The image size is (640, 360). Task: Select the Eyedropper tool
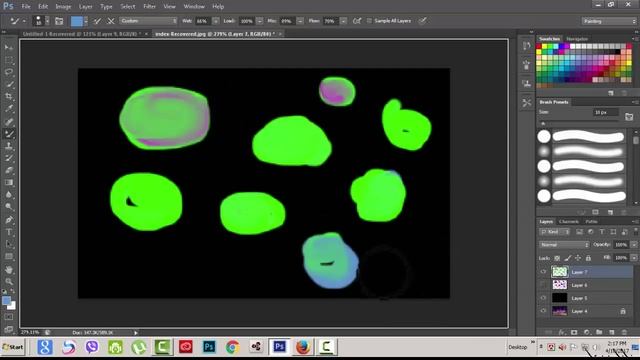[9, 109]
